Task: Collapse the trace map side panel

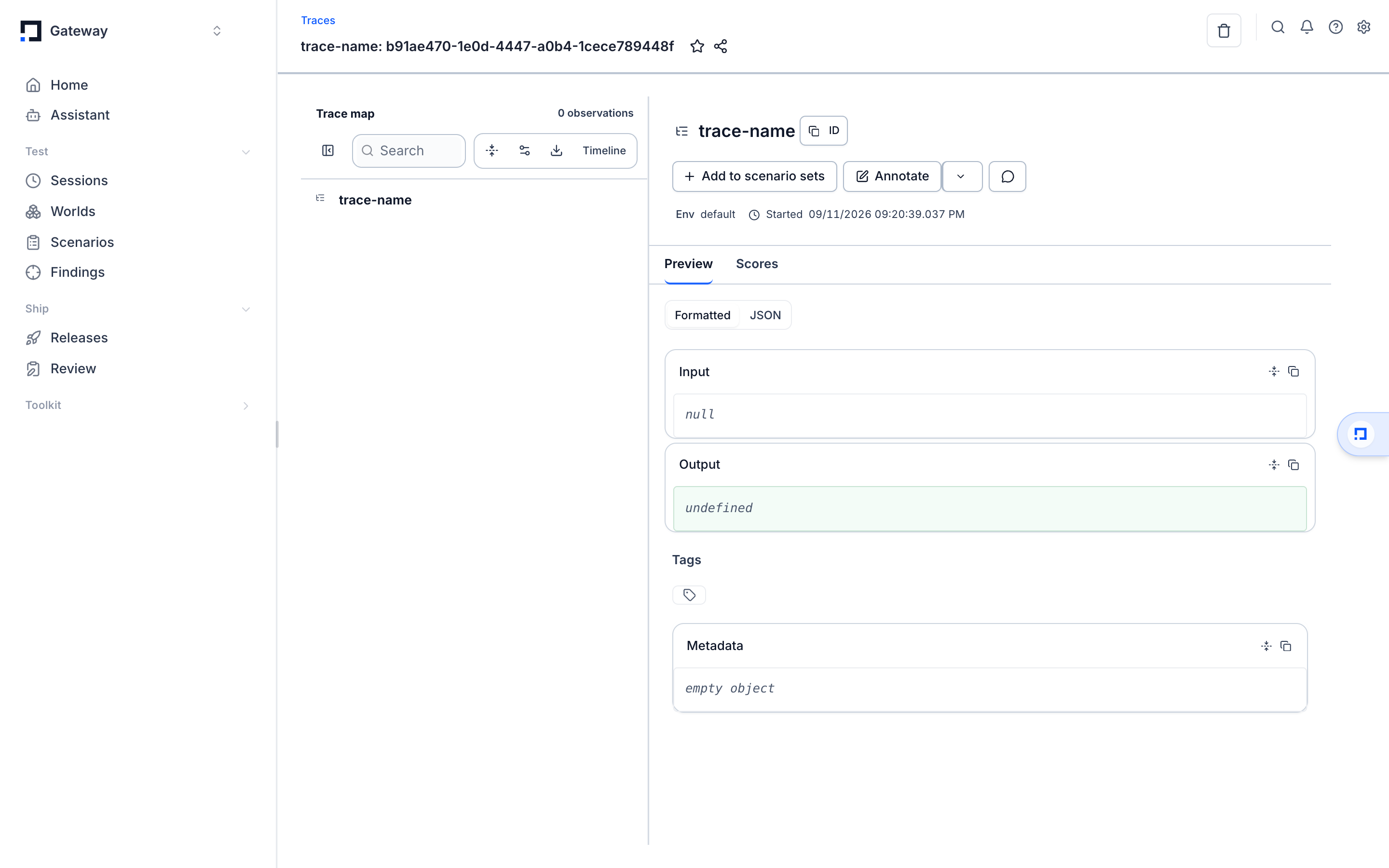Action: click(328, 150)
